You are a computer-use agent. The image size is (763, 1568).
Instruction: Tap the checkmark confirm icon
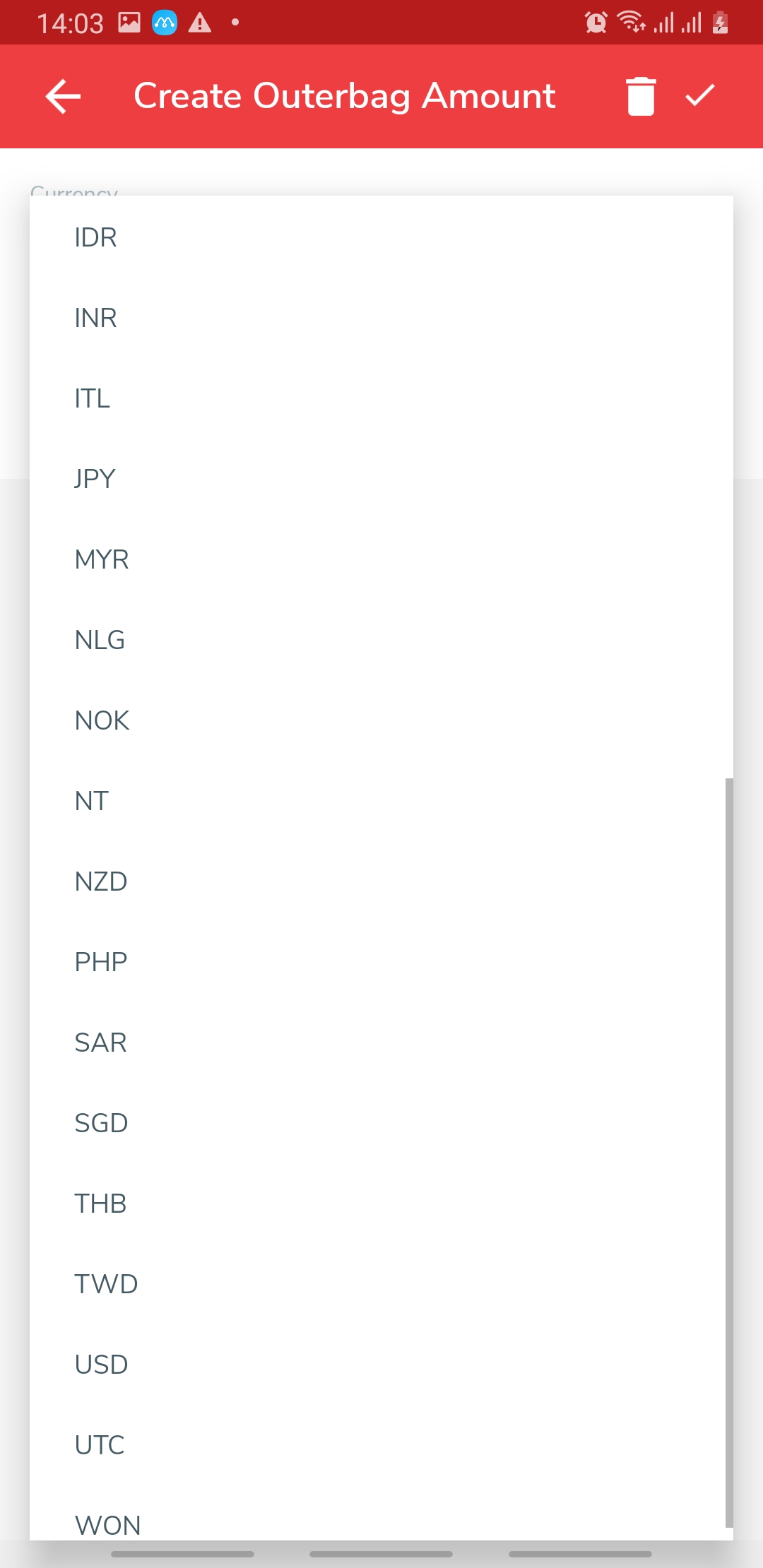click(x=700, y=96)
